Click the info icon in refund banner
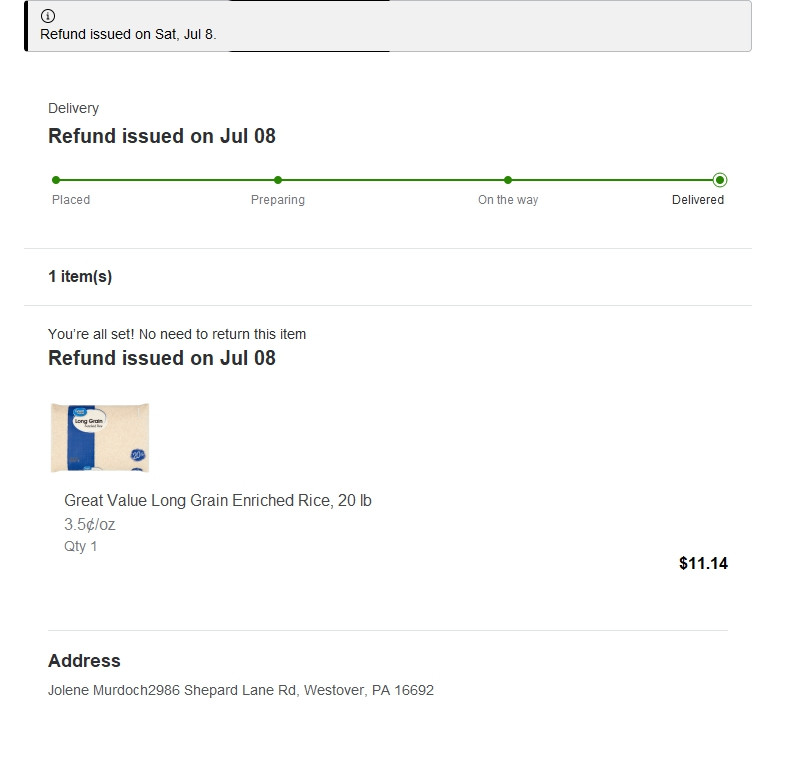 click(x=48, y=16)
